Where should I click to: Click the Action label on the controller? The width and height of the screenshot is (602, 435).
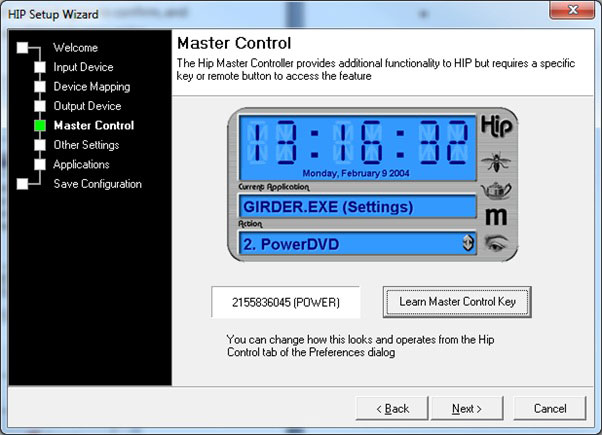250,223
